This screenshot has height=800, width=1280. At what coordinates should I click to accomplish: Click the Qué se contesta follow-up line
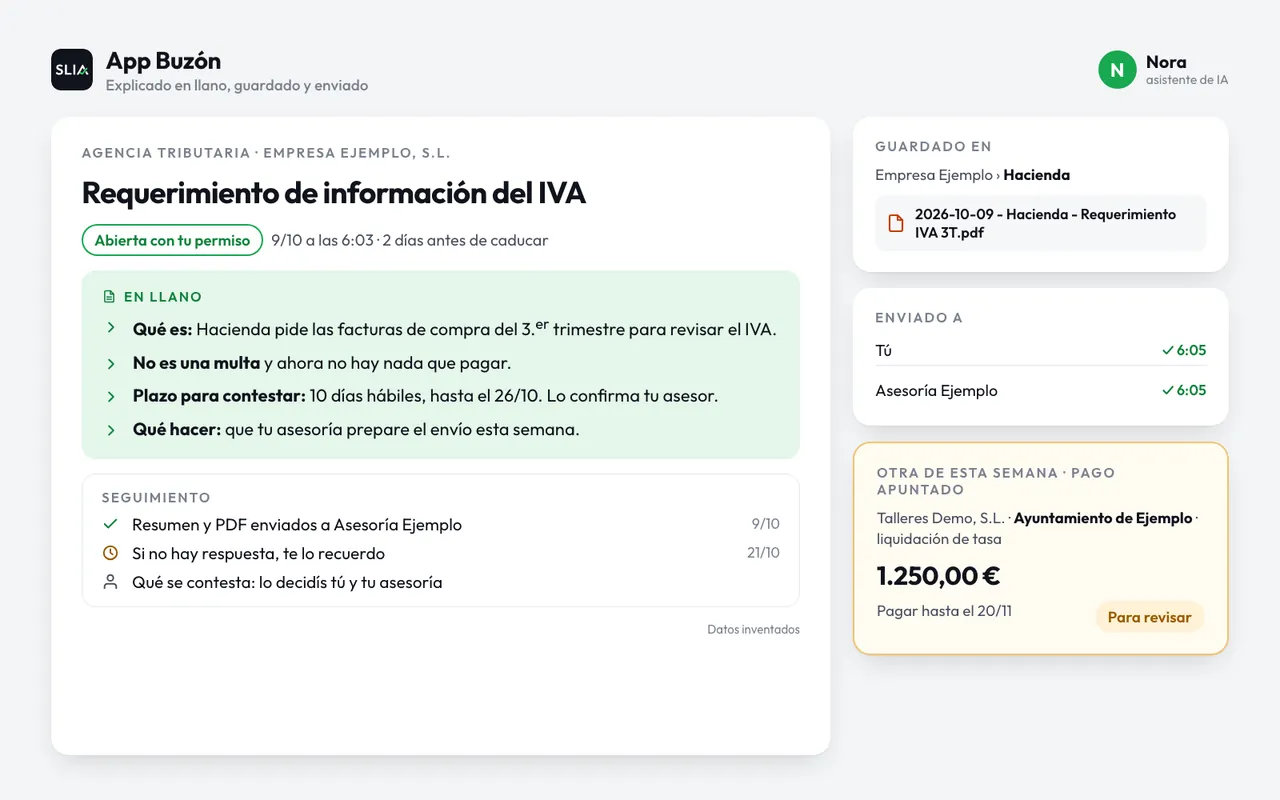[287, 582]
